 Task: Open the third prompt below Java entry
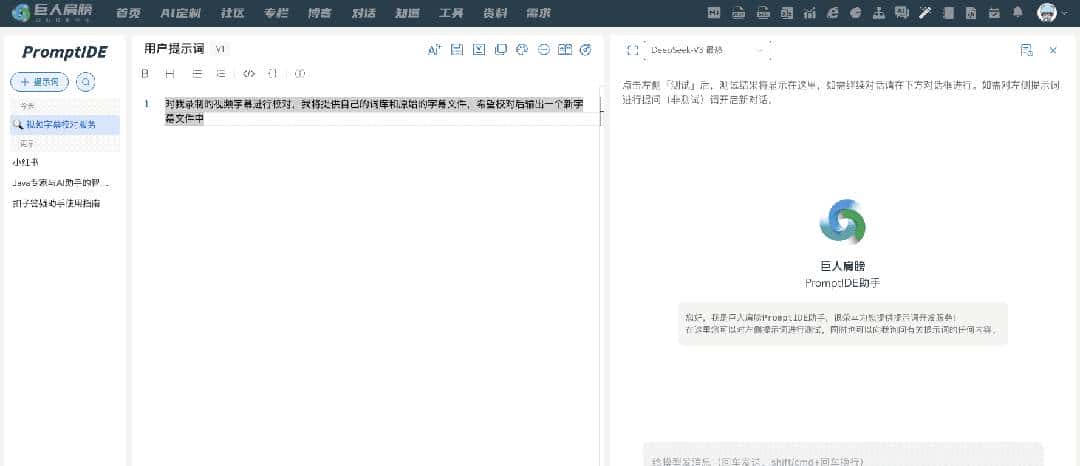(x=56, y=204)
